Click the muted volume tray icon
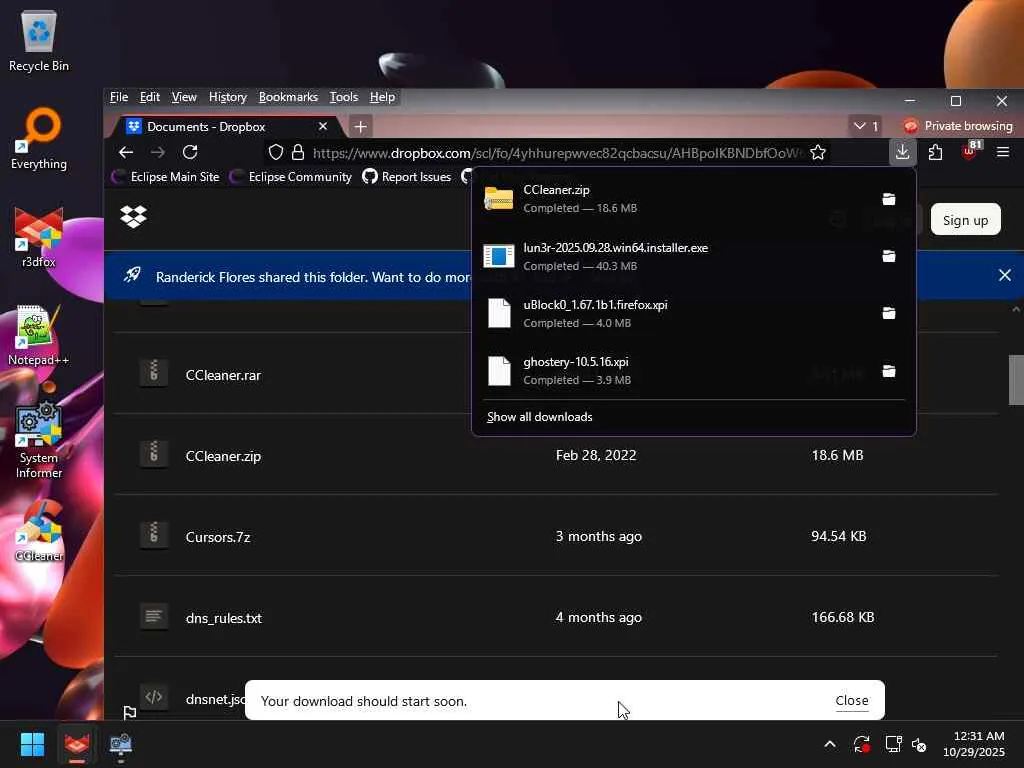 click(x=919, y=744)
